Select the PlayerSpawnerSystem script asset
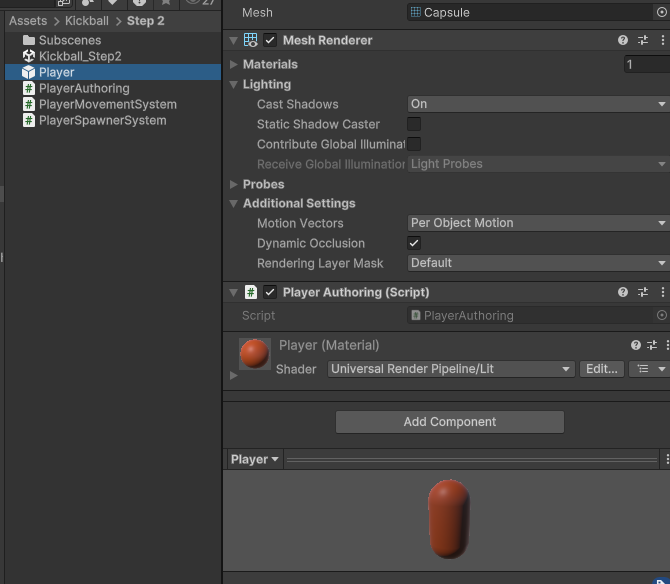The height and width of the screenshot is (584, 670). (x=94, y=120)
